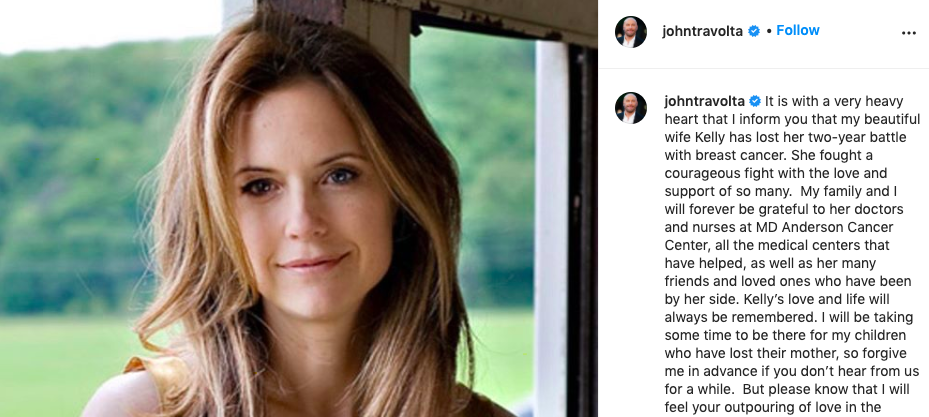This screenshot has height=417, width=929.
Task: Click the verified badge in post header
Action: pos(754,31)
